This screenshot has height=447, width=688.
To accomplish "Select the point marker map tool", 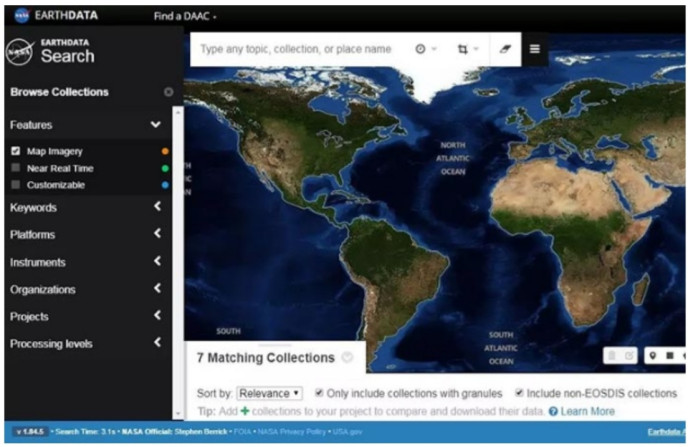I will [x=653, y=356].
